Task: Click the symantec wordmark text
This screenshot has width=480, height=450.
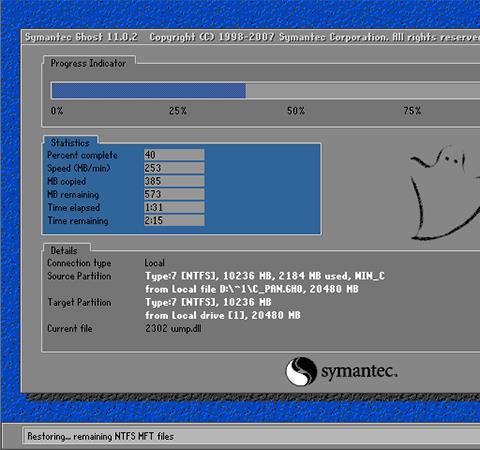Action: pyautogui.click(x=359, y=371)
